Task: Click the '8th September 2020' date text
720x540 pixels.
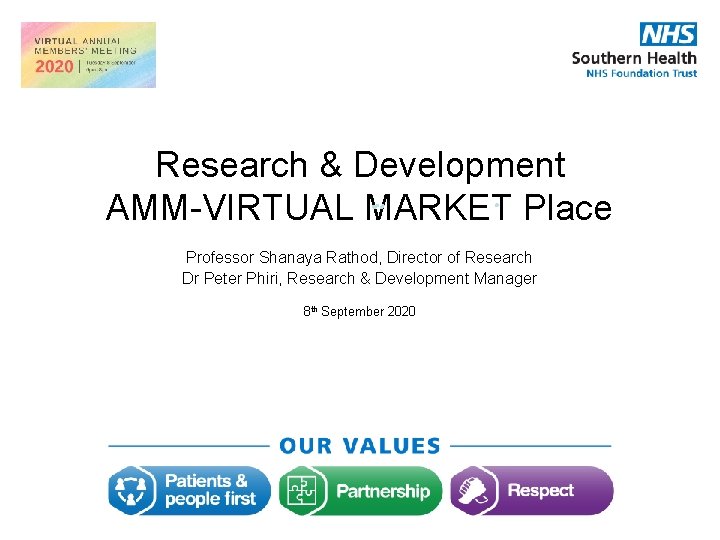Action: [359, 311]
